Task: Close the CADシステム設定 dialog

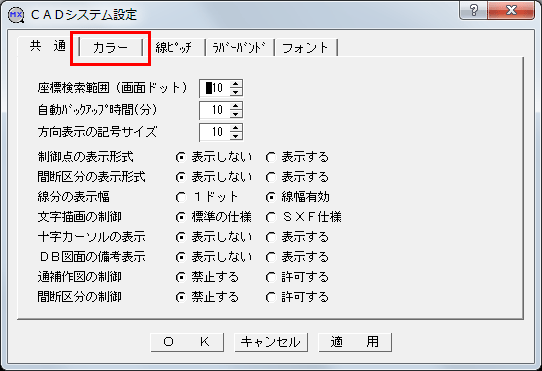Action: pyautogui.click(x=511, y=10)
